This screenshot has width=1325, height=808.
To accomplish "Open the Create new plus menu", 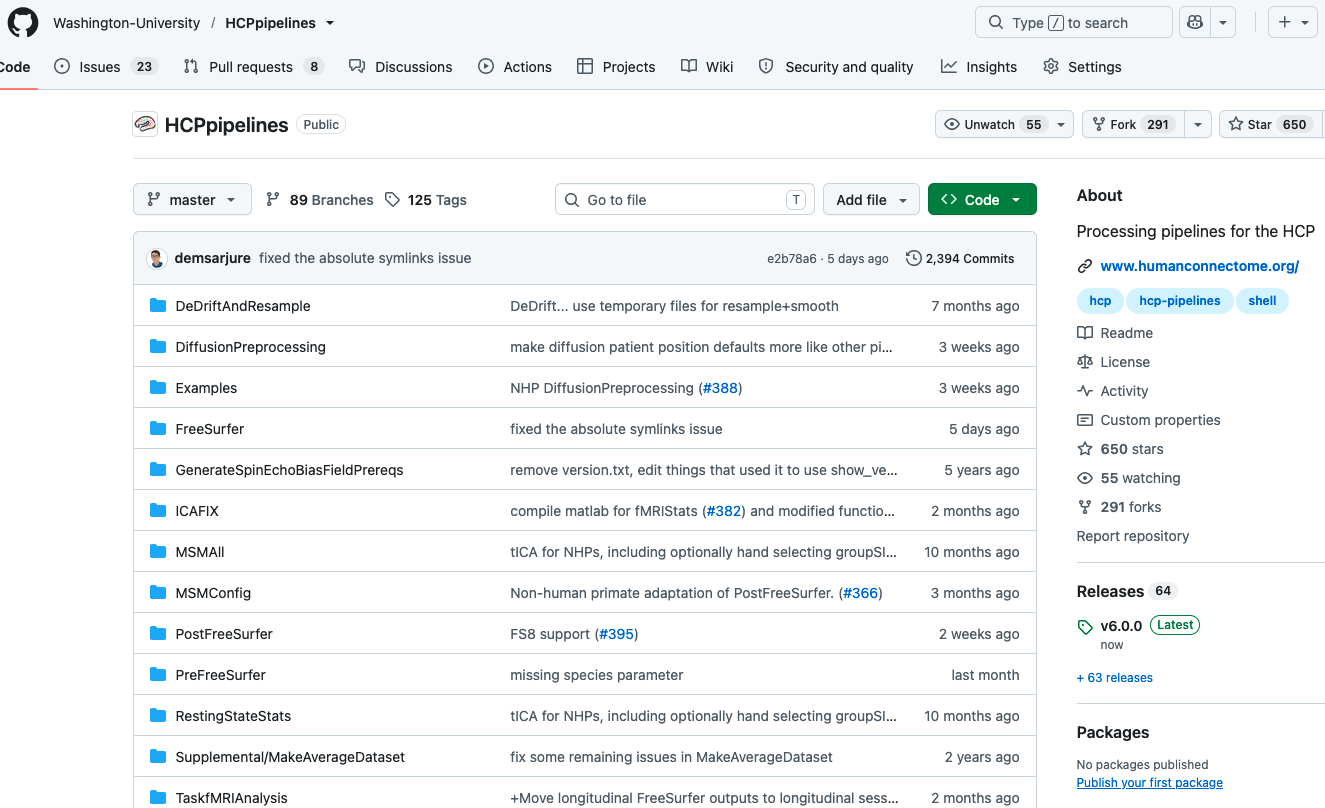I will coord(1293,22).
